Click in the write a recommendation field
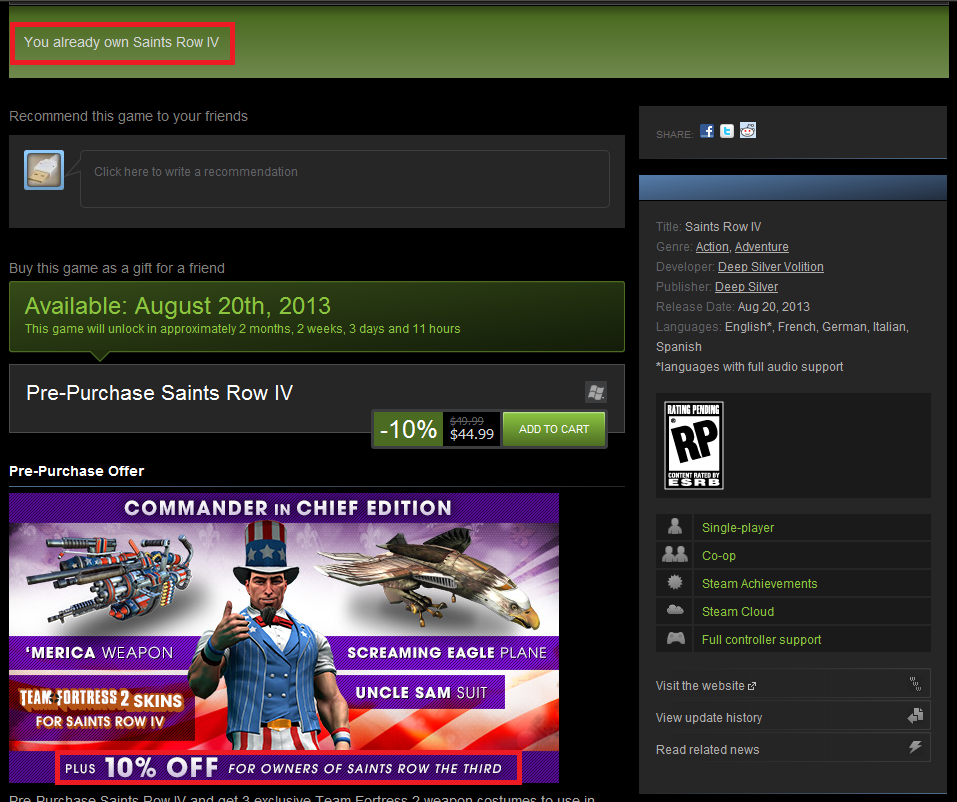957x802 pixels. 345,179
